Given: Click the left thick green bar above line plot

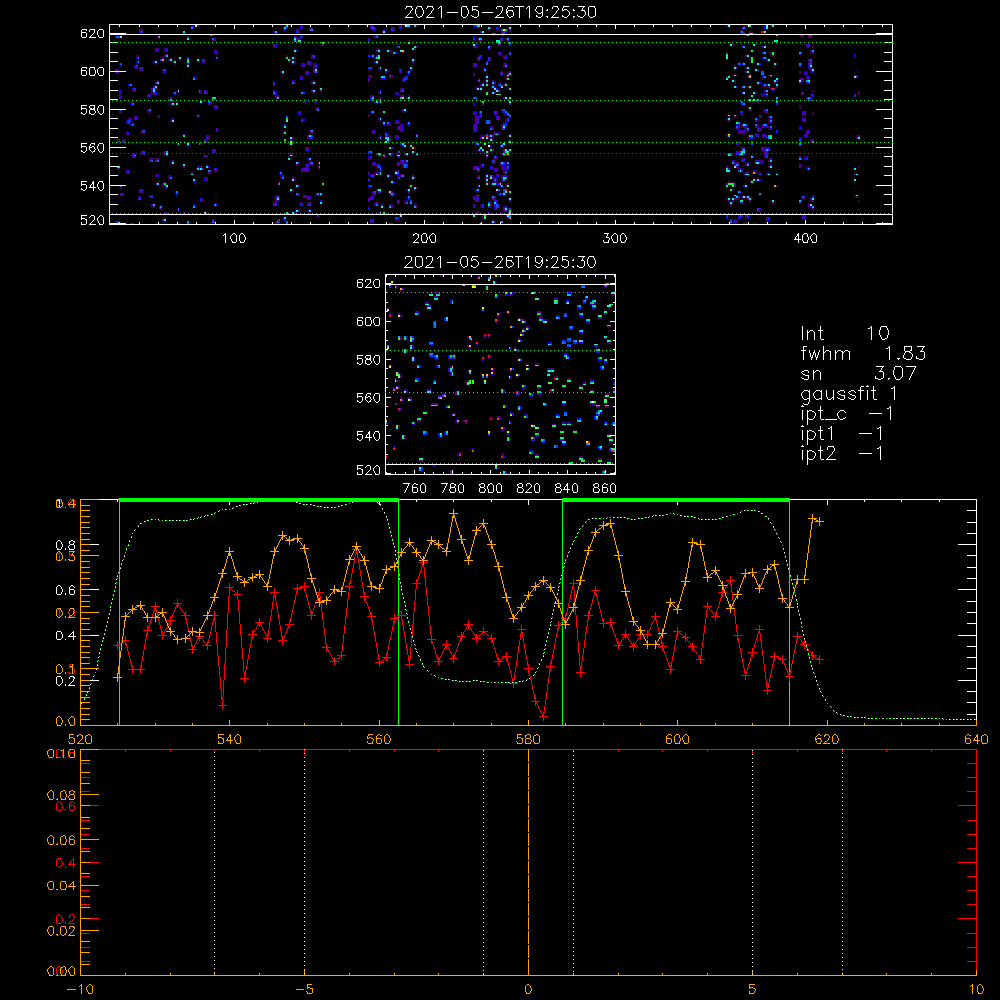Looking at the screenshot, I should [259, 500].
